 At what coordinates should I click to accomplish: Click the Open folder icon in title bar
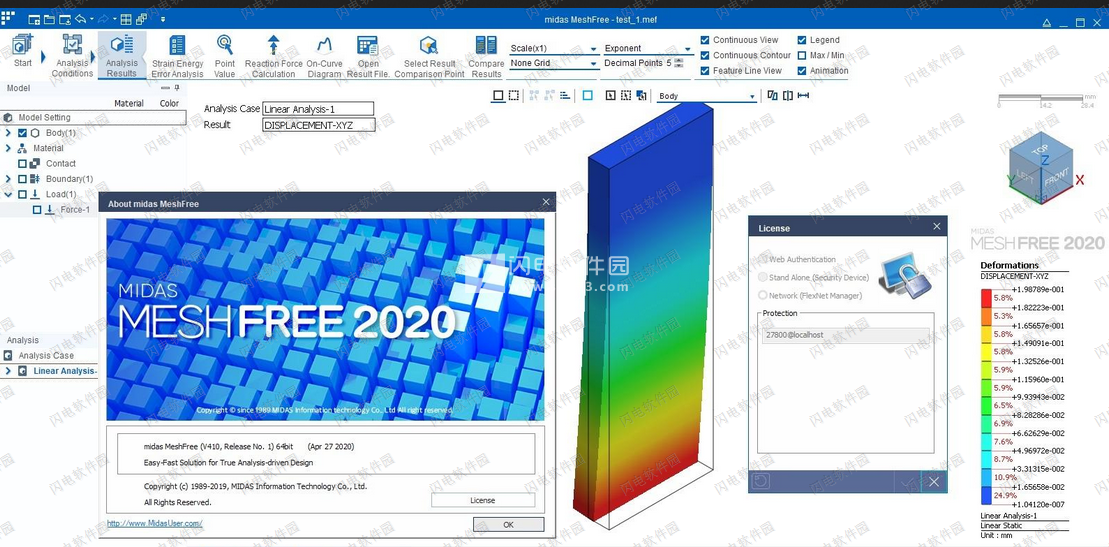click(49, 20)
